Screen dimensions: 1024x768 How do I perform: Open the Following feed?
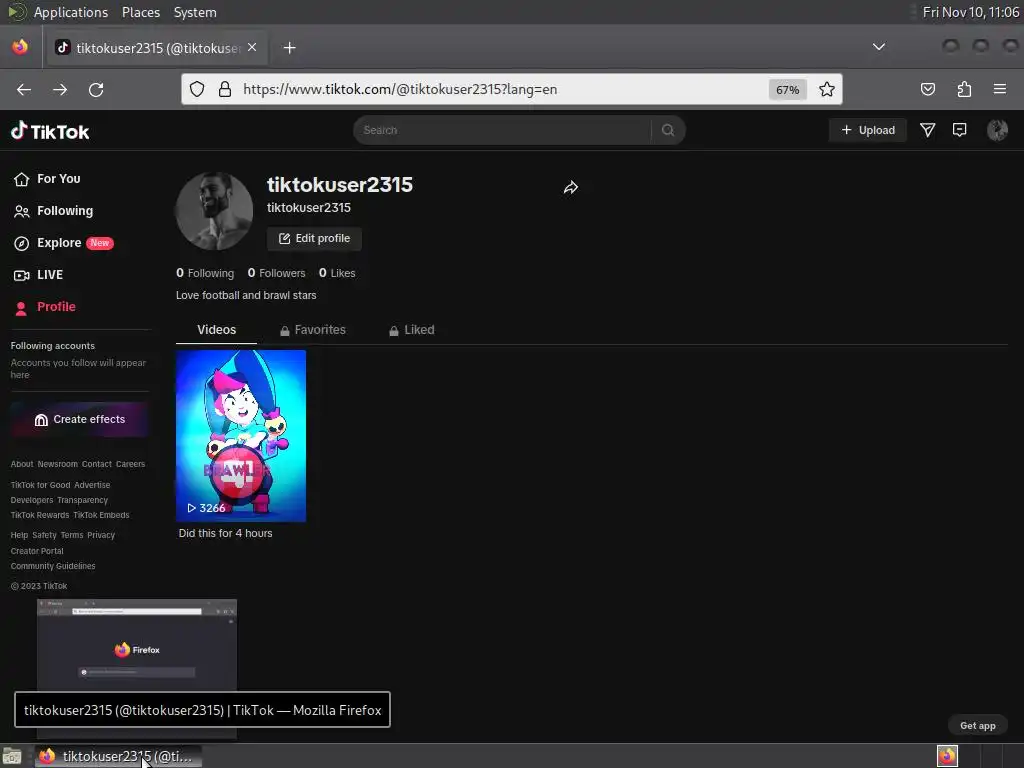(x=54, y=211)
